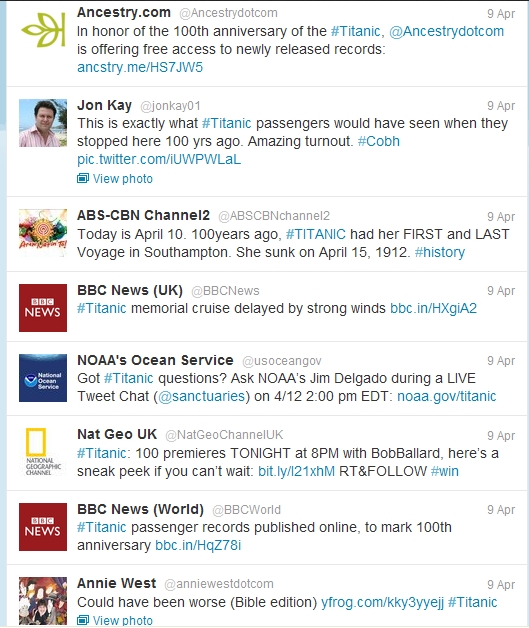Image resolution: width=529 pixels, height=628 pixels.
Task: Open the ancstry.me/HS7JW5 link
Action: point(140,67)
